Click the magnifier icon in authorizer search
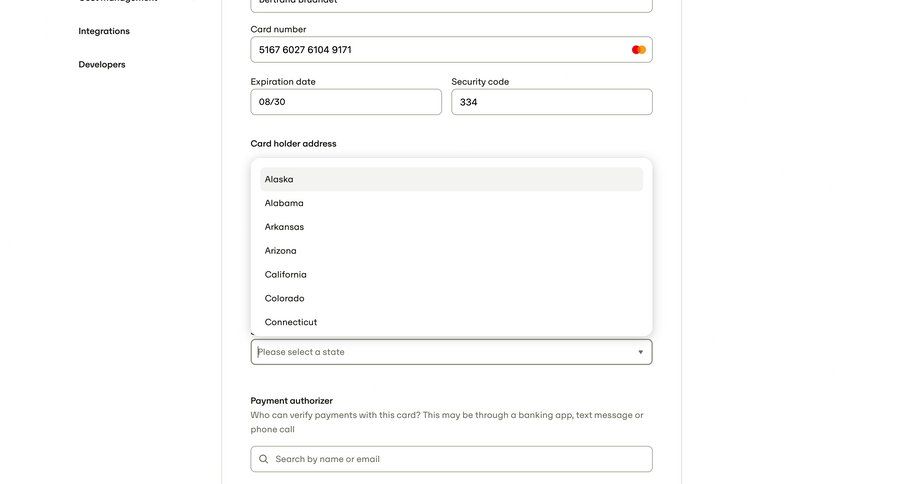 click(264, 459)
